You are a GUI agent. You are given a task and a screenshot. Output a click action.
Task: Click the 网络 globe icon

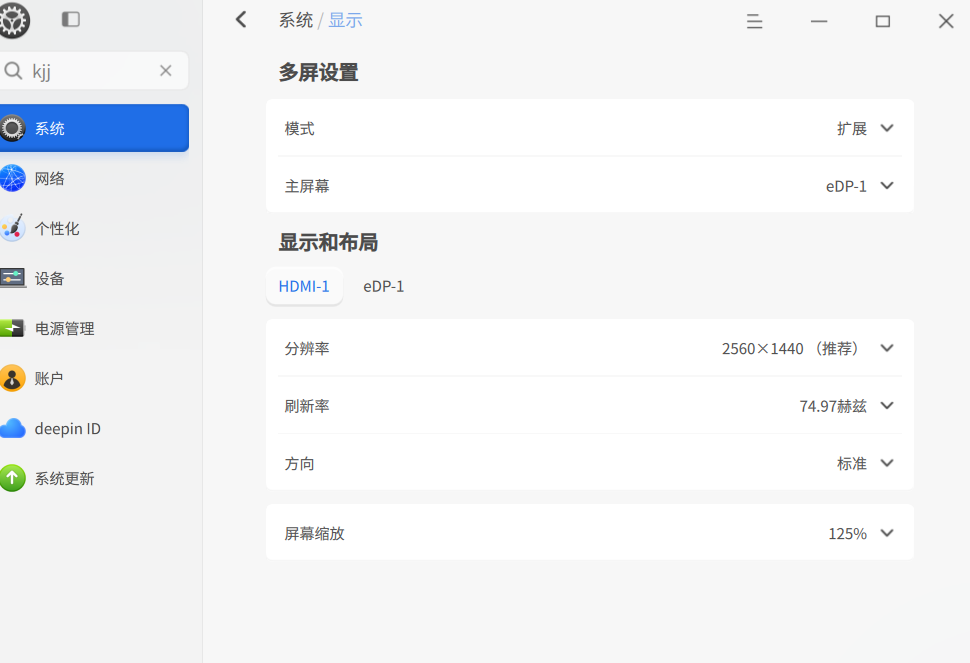(12, 178)
